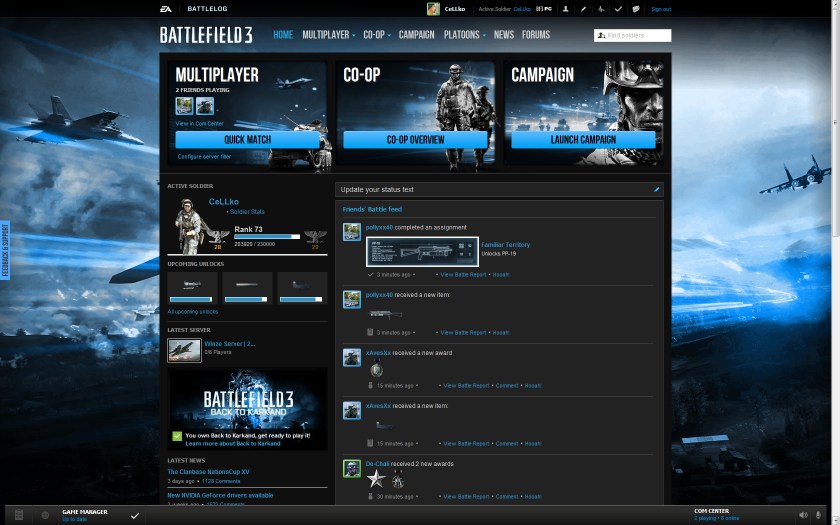Screen dimensions: 840x525
Task: Click the round globe icon in bottom bar
Action: coord(46,515)
